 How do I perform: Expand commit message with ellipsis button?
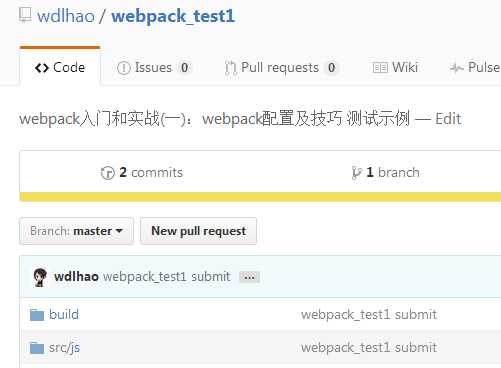(x=249, y=277)
